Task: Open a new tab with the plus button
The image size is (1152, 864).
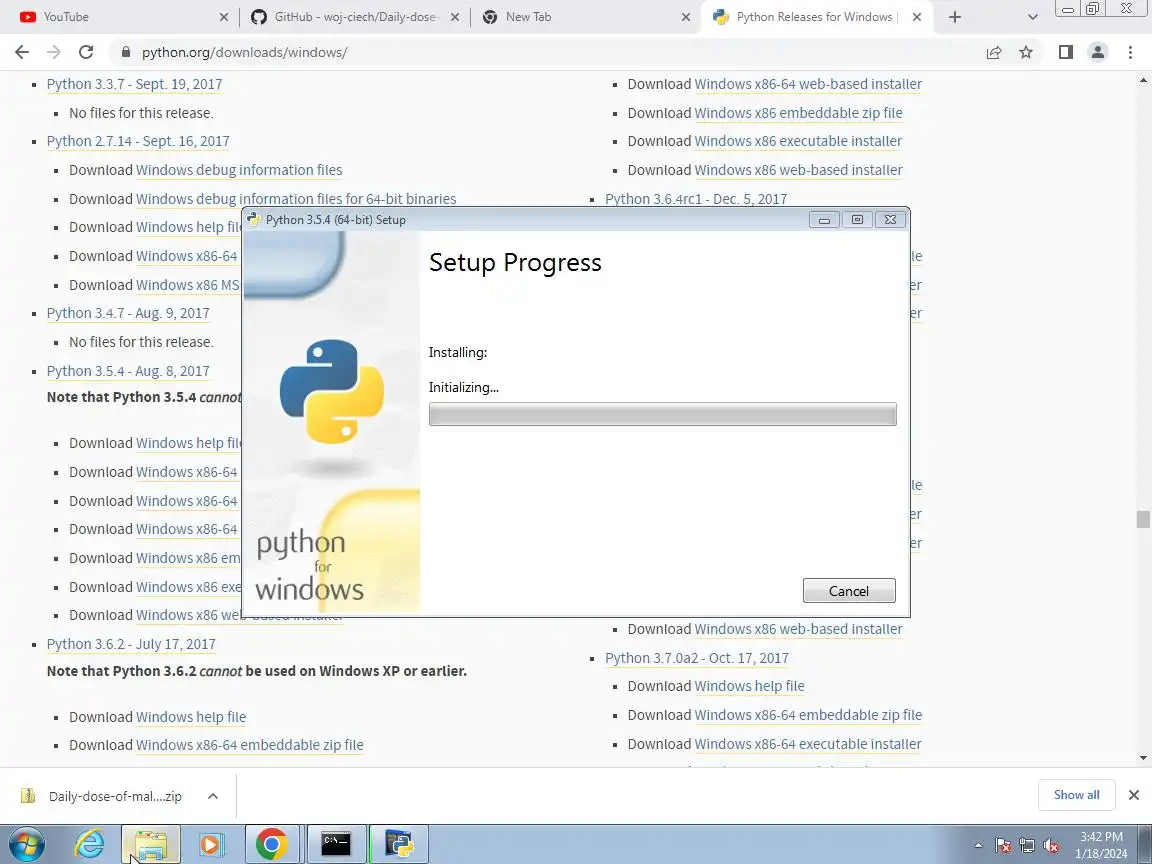Action: 954,17
